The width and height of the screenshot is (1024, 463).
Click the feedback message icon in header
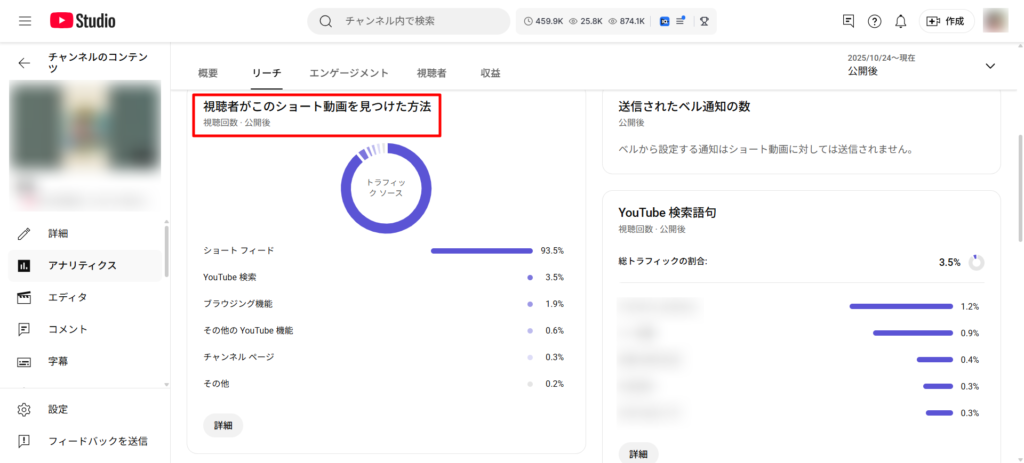click(x=848, y=21)
